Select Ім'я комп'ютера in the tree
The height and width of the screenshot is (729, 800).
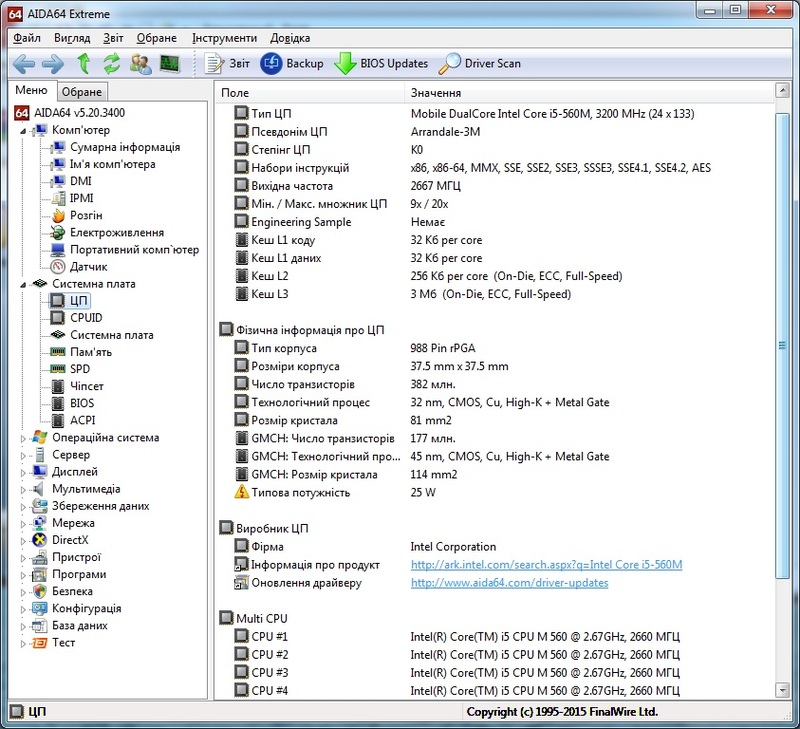coord(113,164)
